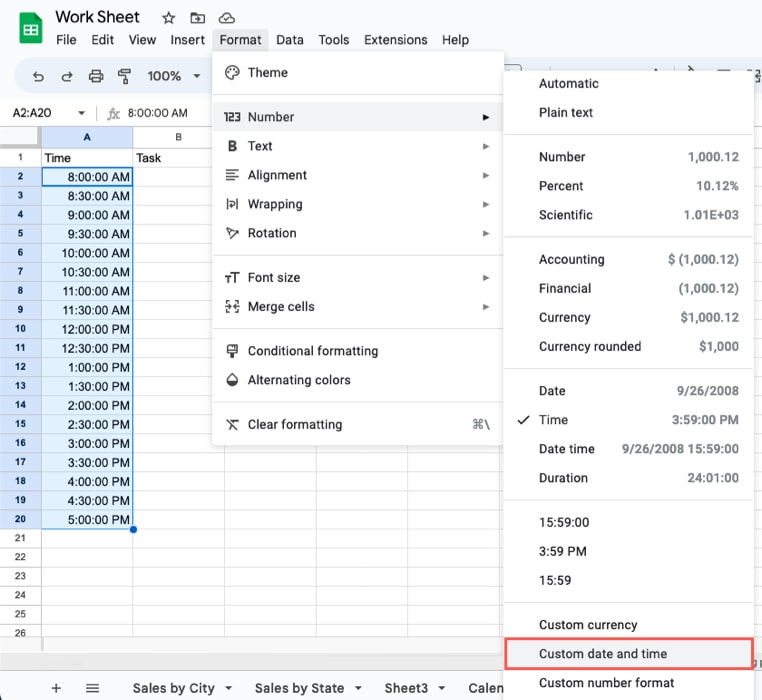Click the Conditional formatting icon
This screenshot has width=762, height=700.
(232, 351)
